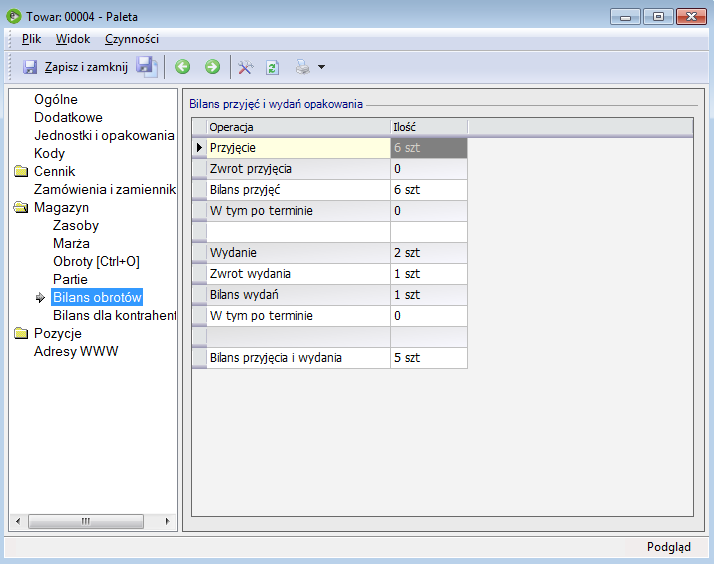The width and height of the screenshot is (714, 564).
Task: Click the refresh document icon
Action: tap(272, 68)
